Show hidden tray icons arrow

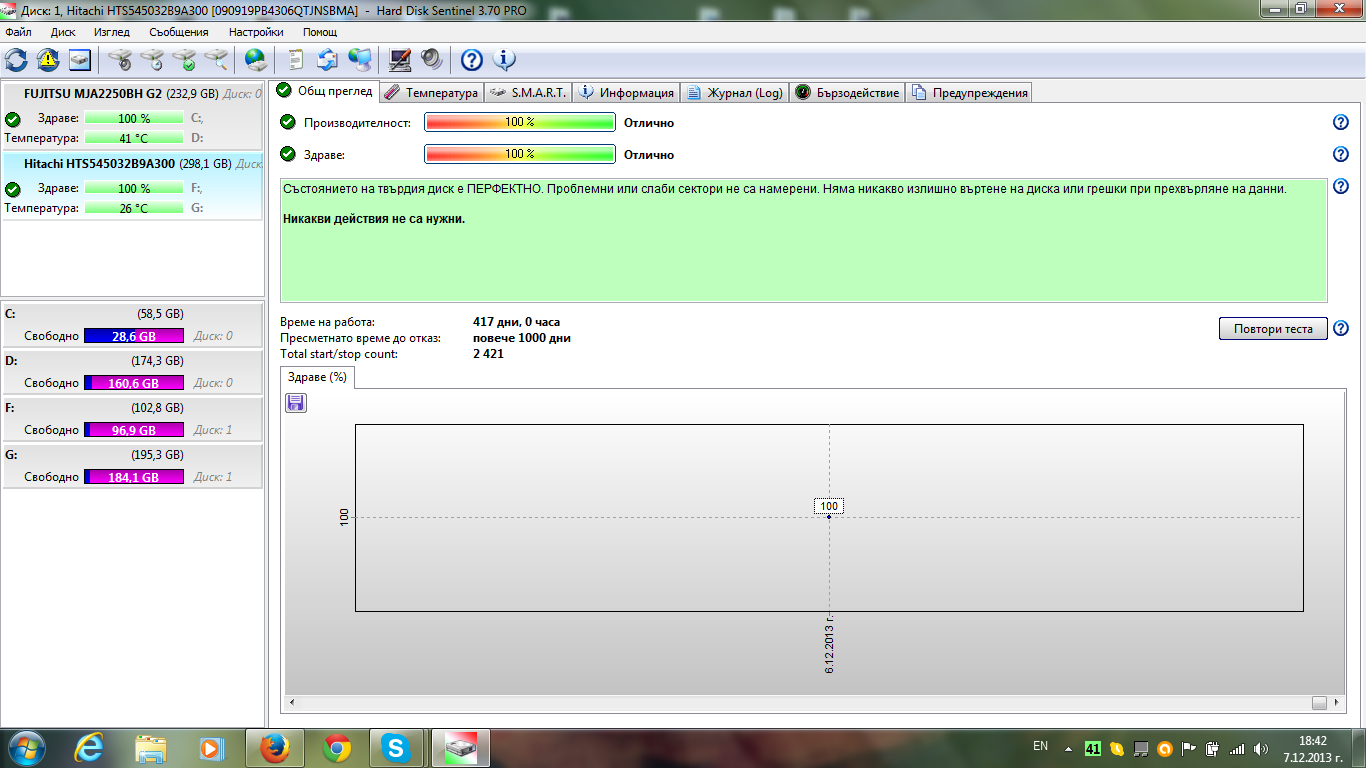pyautogui.click(x=1069, y=748)
